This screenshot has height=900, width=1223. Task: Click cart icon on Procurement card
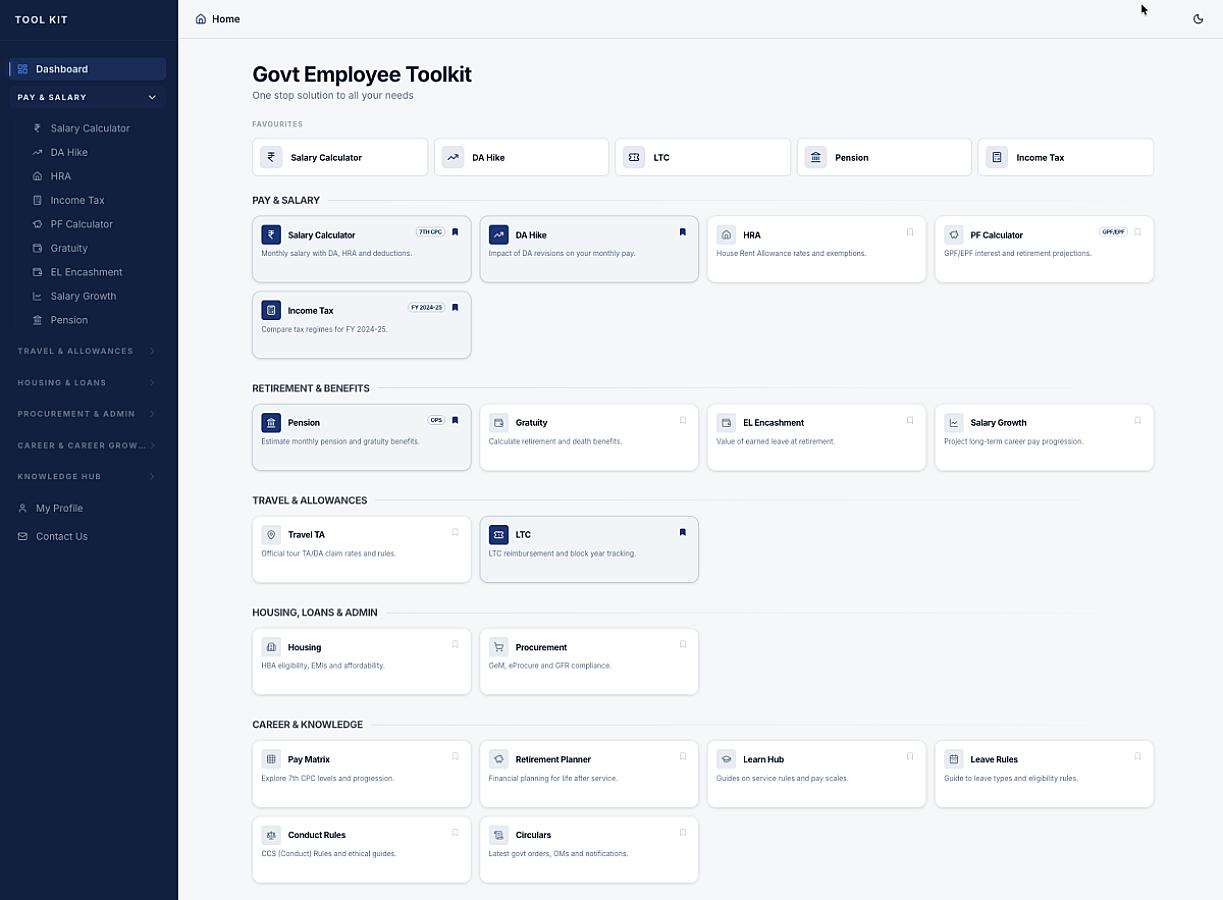(x=499, y=647)
